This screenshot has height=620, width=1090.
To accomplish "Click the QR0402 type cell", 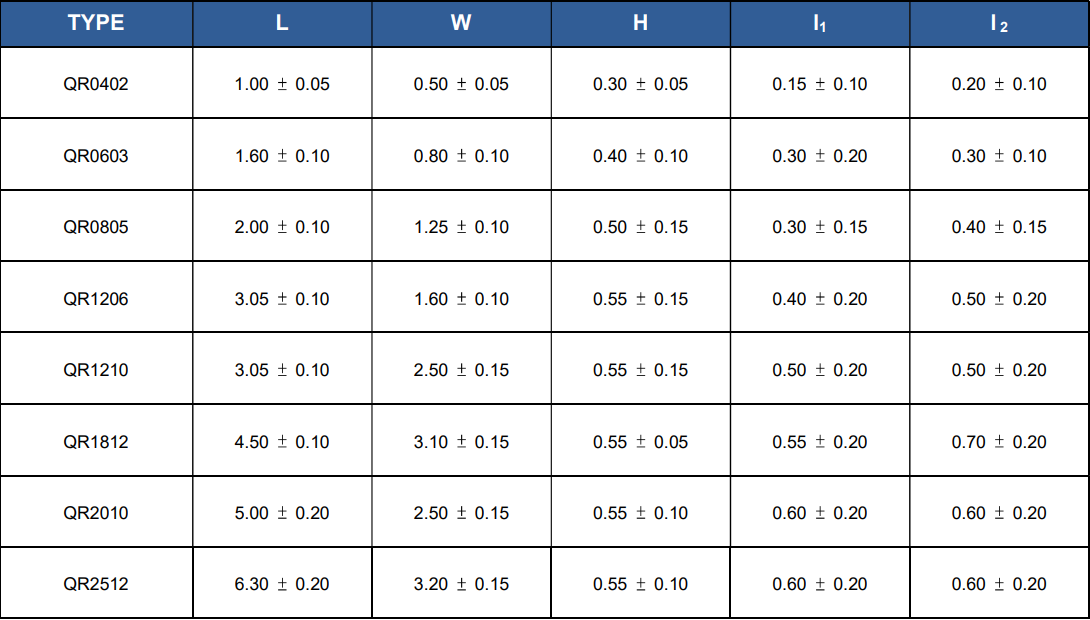I will tap(96, 84).
